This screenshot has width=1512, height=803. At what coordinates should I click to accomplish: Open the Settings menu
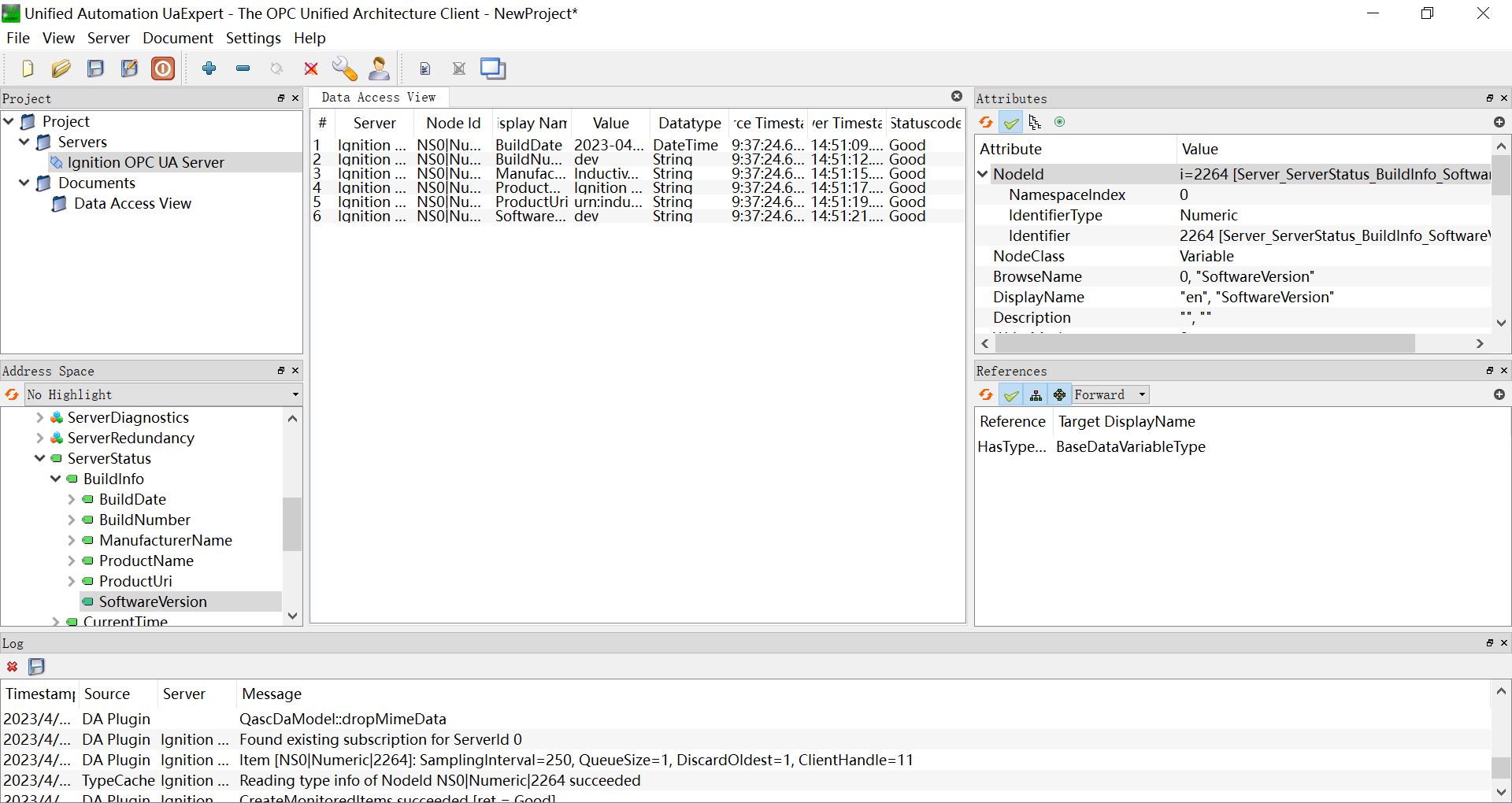pos(253,38)
